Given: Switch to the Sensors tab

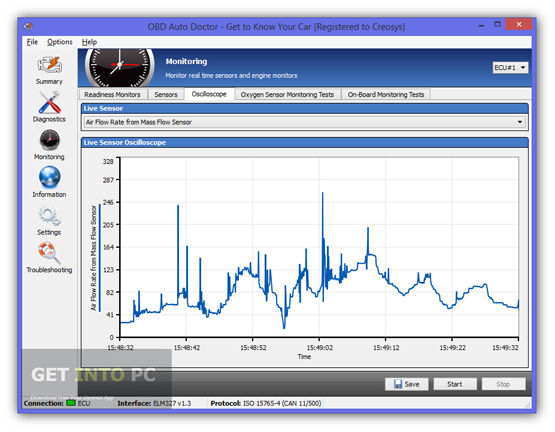Looking at the screenshot, I should click(166, 95).
